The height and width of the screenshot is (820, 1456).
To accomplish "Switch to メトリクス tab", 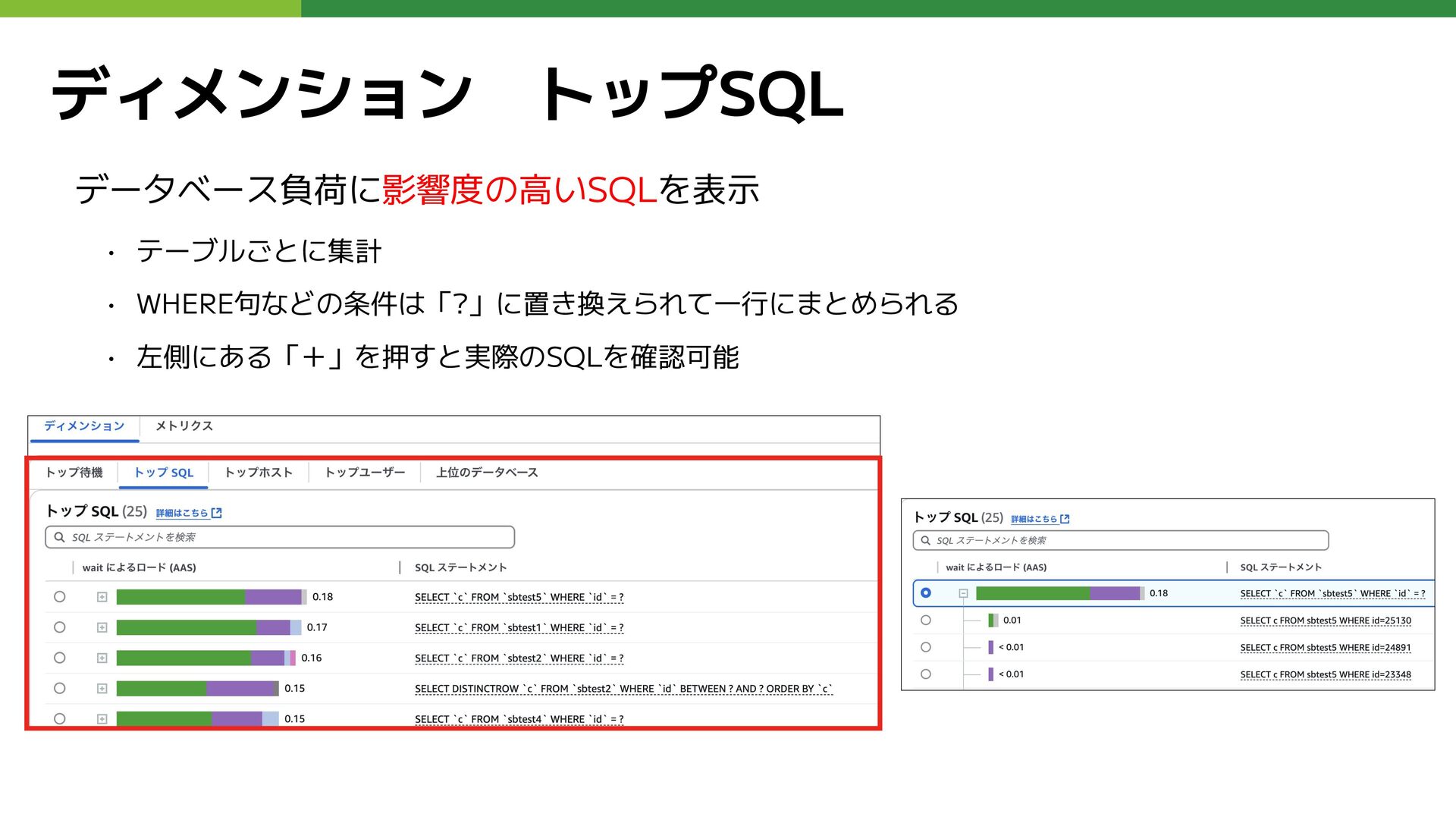I will 184,426.
